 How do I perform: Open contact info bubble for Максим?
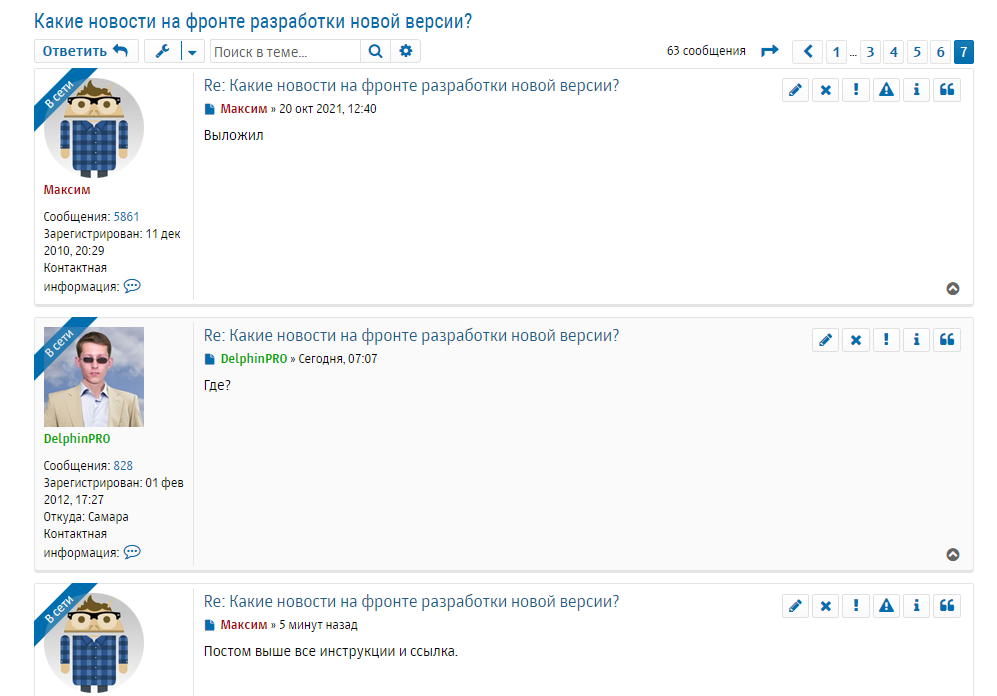click(132, 286)
